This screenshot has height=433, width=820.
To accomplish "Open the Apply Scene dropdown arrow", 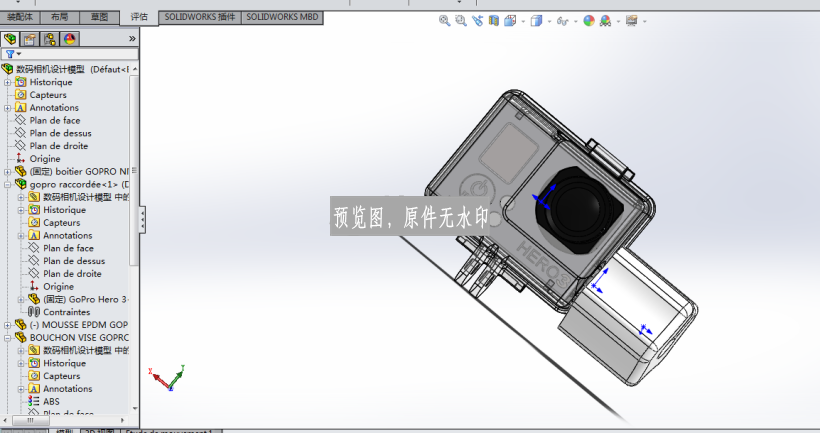I will 618,21.
